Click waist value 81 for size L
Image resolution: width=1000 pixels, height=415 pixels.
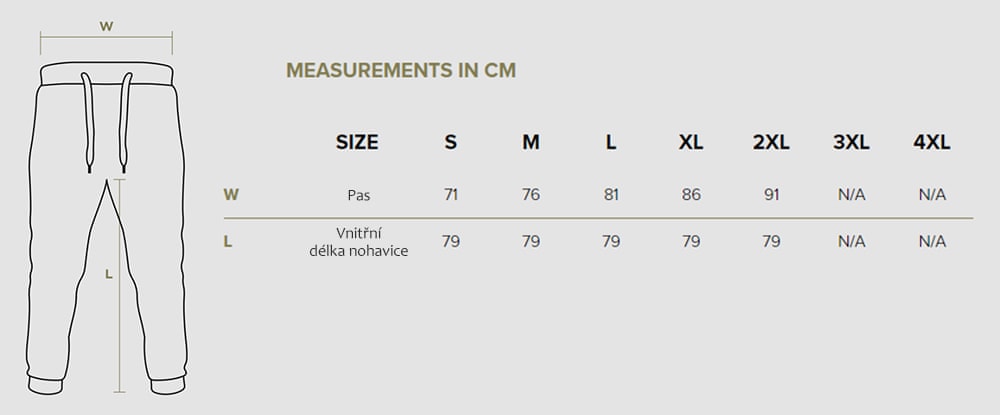[611, 195]
